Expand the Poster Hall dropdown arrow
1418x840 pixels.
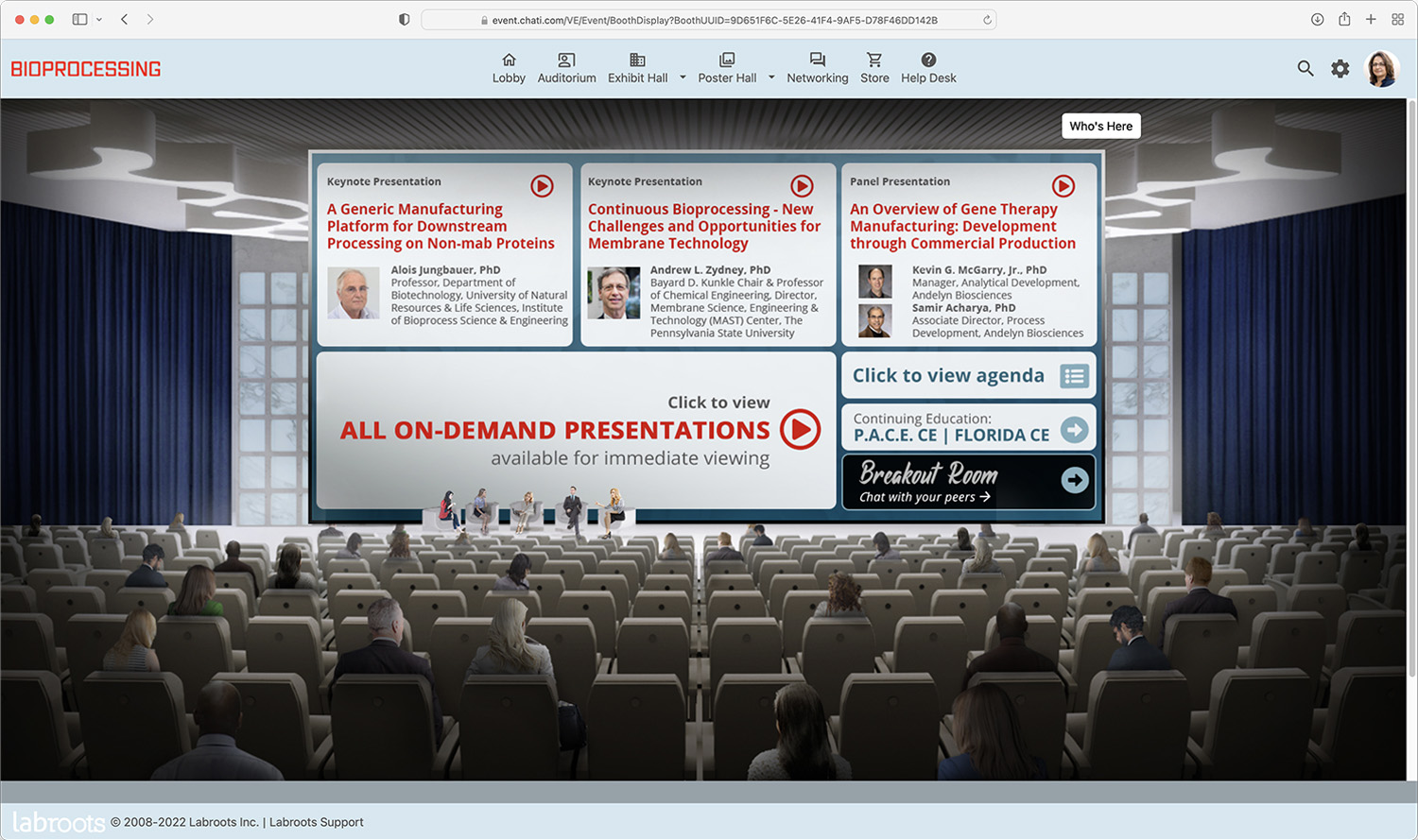pos(771,78)
